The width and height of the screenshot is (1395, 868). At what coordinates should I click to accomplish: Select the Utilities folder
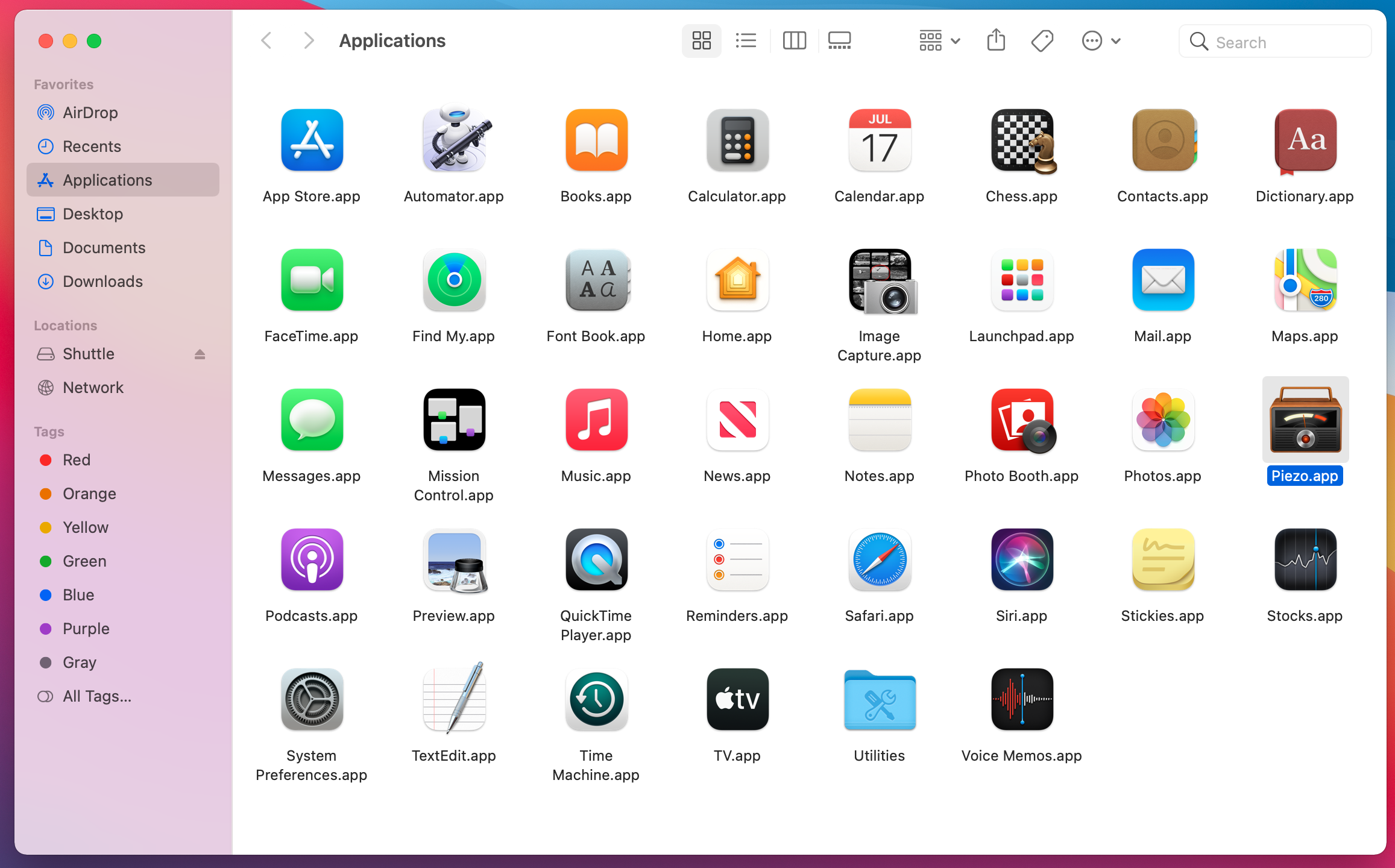[880, 699]
